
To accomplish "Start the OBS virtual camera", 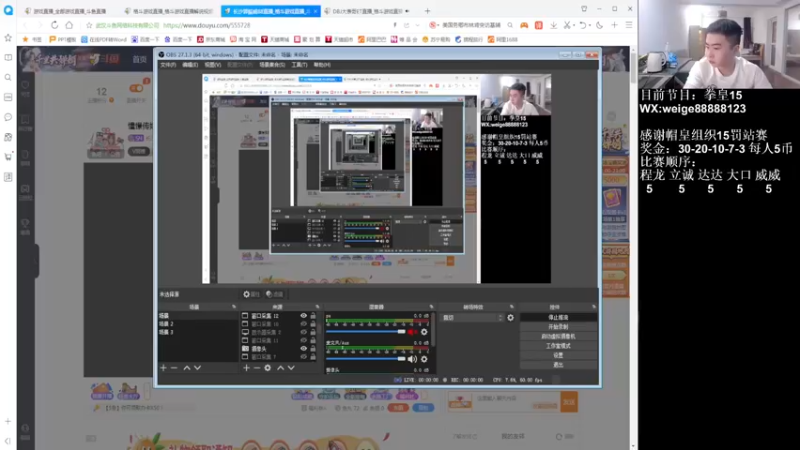I will click(x=558, y=336).
